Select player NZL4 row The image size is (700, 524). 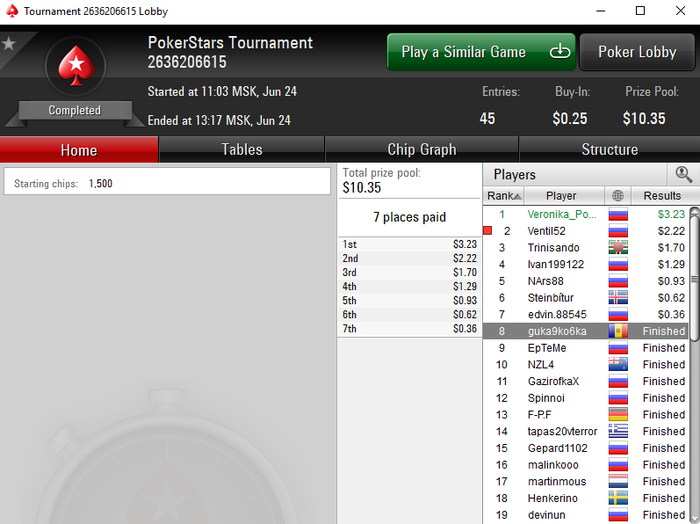click(585, 365)
